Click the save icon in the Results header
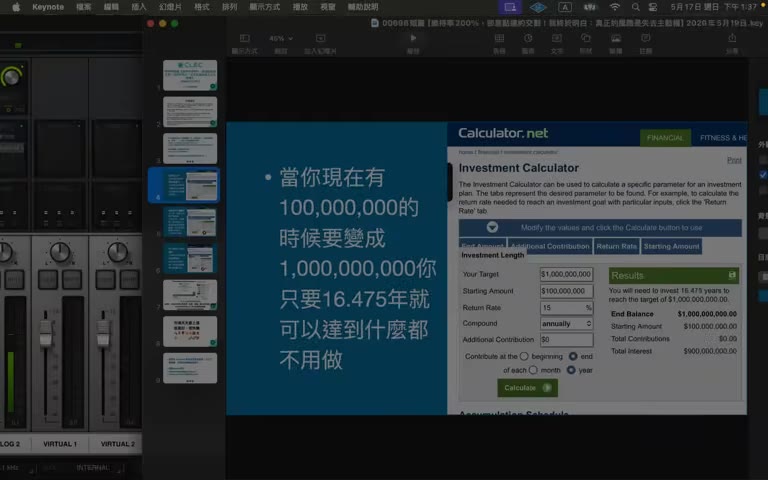 [x=732, y=275]
